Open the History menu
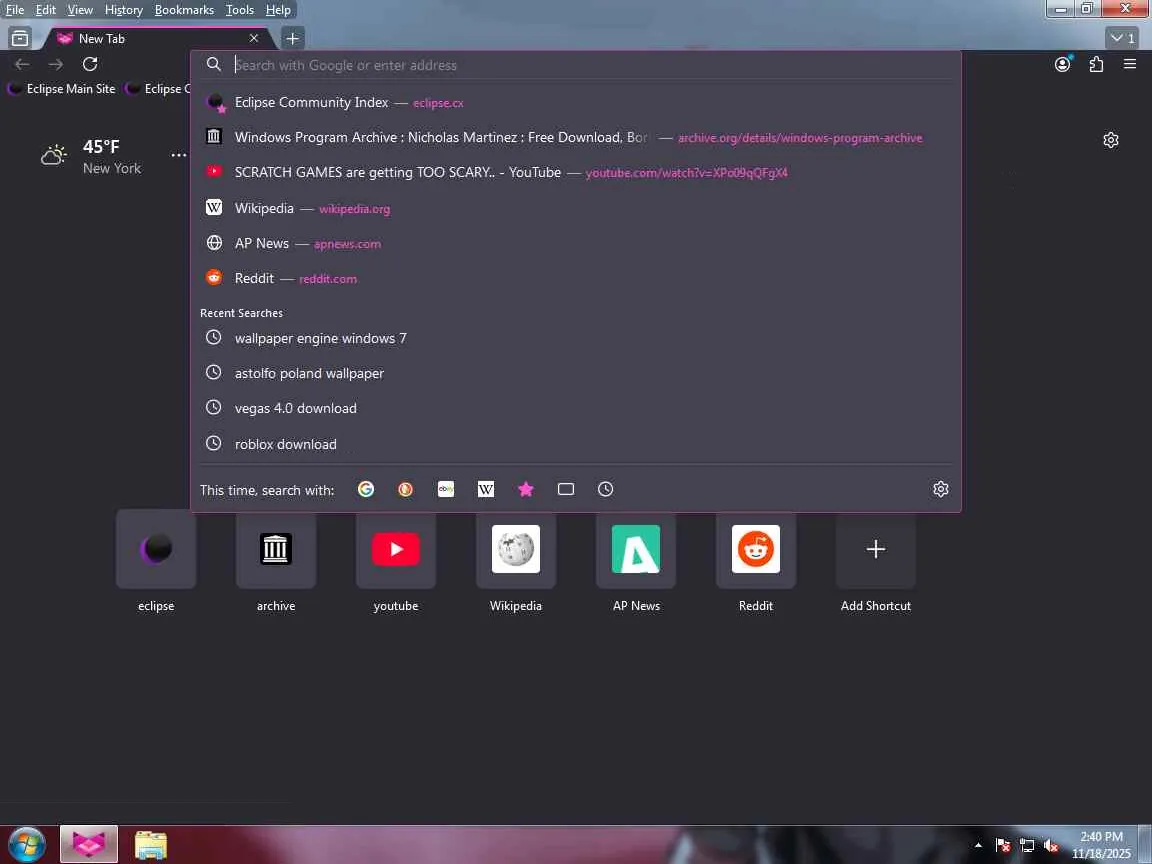1152x864 pixels. pyautogui.click(x=123, y=10)
